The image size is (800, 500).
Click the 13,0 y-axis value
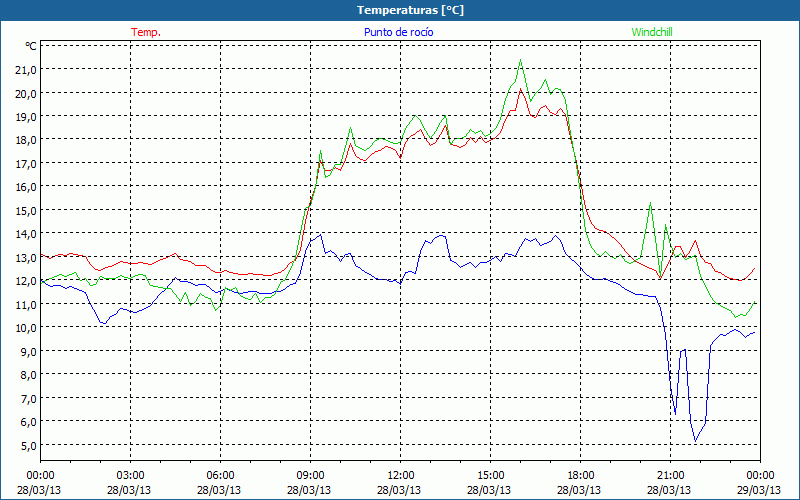(27, 258)
